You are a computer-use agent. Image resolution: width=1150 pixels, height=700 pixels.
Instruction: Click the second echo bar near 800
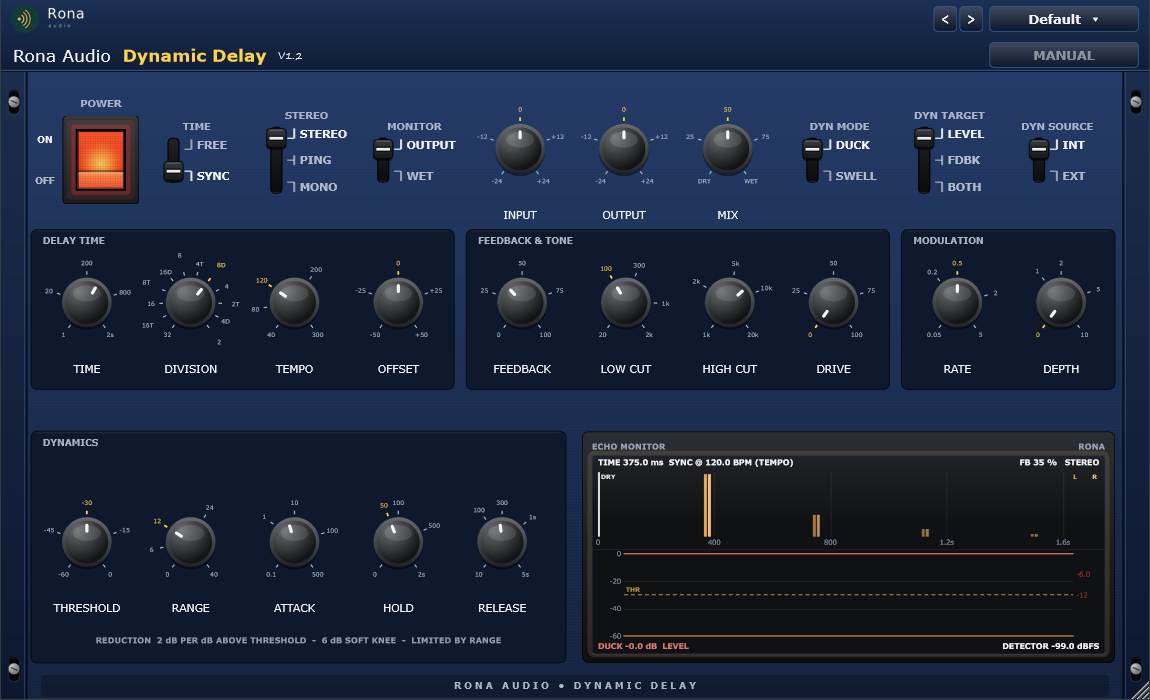(x=816, y=525)
